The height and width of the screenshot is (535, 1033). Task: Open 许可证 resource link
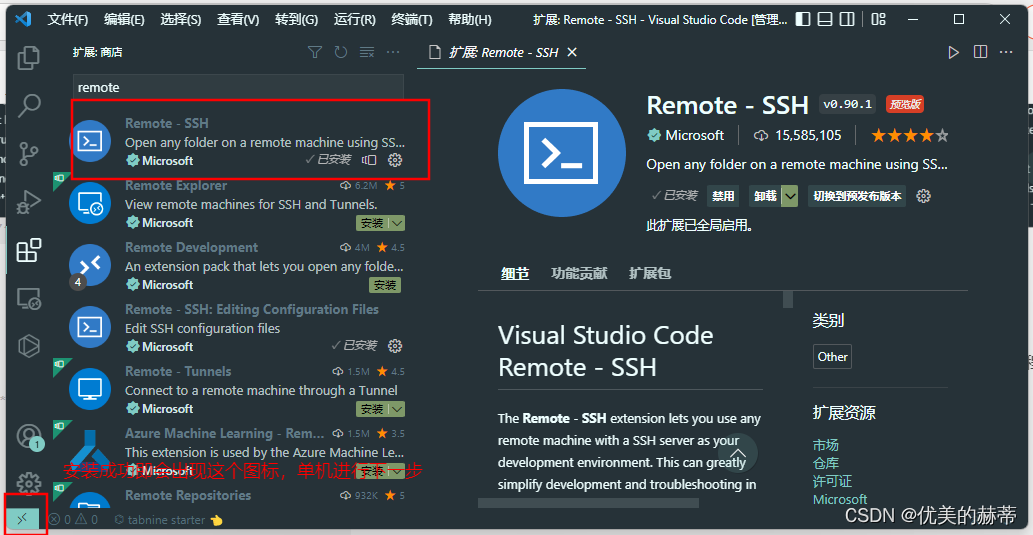click(832, 482)
